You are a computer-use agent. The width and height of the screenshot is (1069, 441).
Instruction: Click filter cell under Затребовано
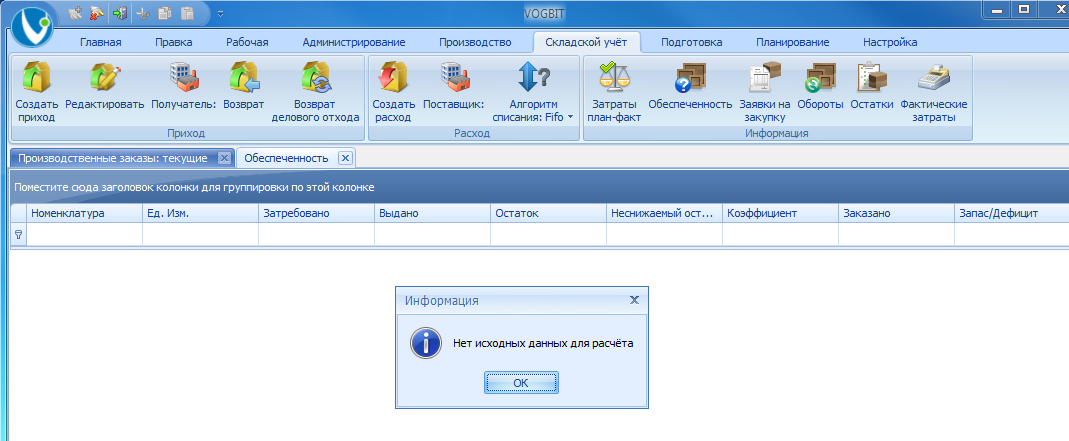[x=316, y=234]
